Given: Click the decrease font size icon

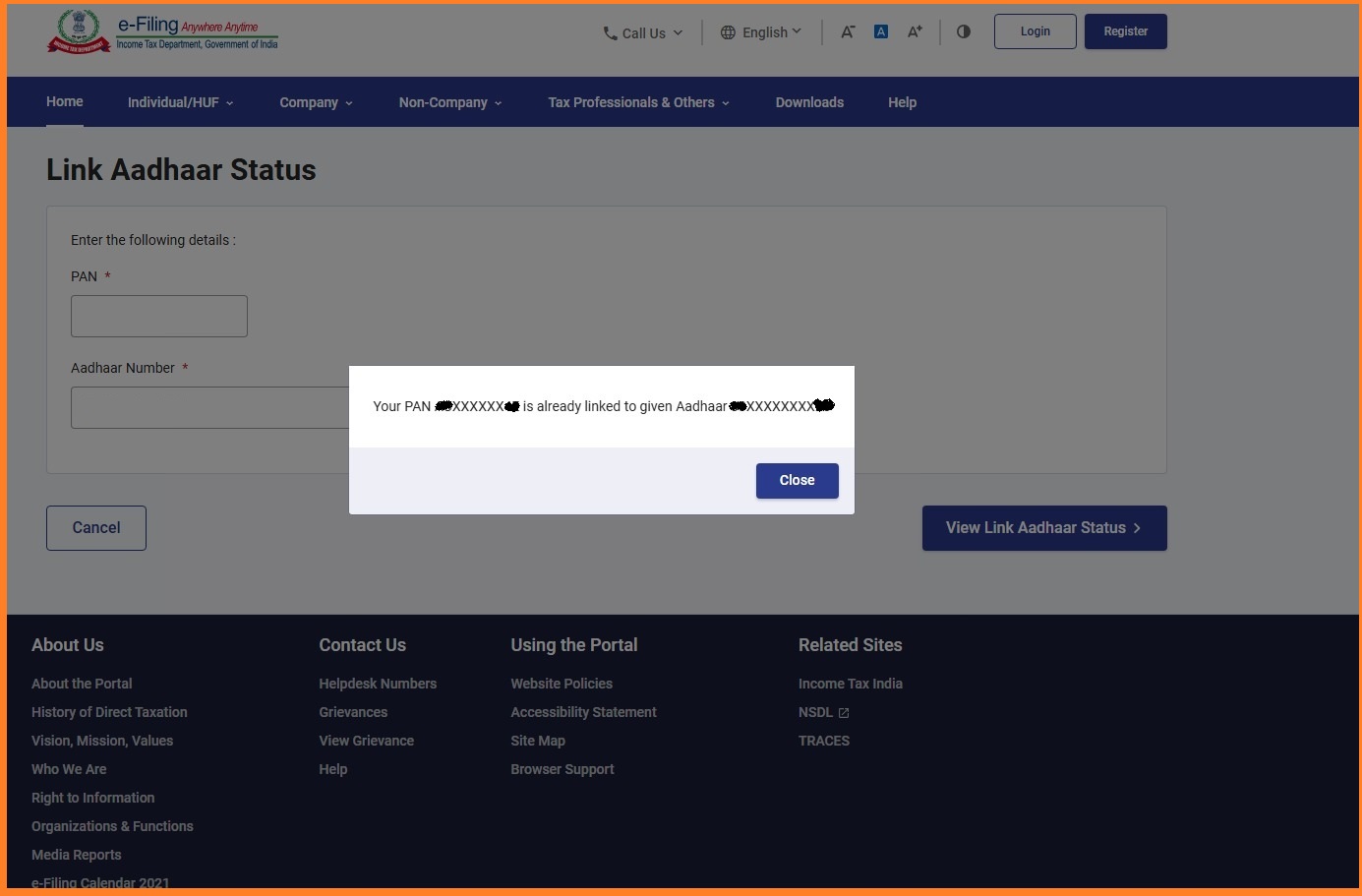Looking at the screenshot, I should [x=848, y=31].
